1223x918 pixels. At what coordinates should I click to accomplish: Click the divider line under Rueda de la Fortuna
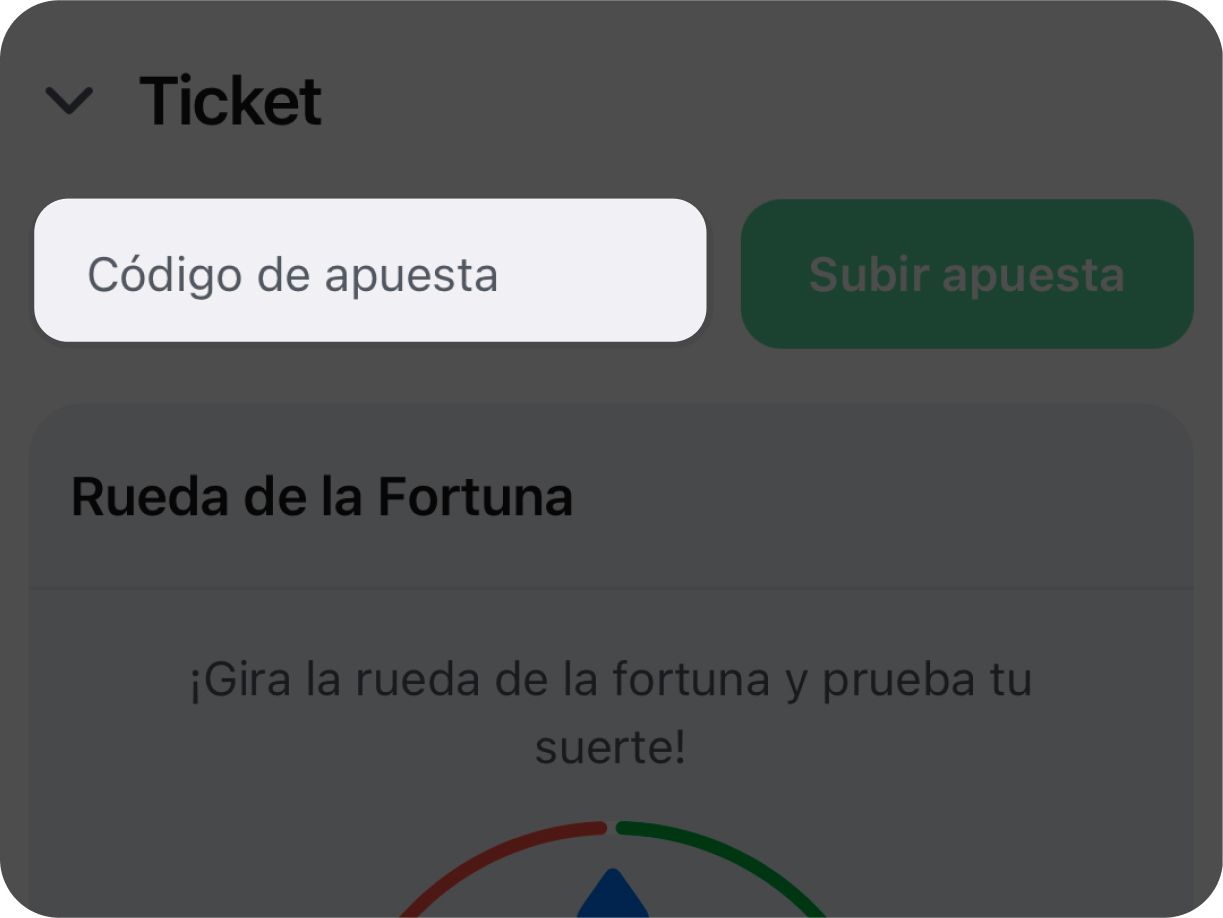point(610,589)
